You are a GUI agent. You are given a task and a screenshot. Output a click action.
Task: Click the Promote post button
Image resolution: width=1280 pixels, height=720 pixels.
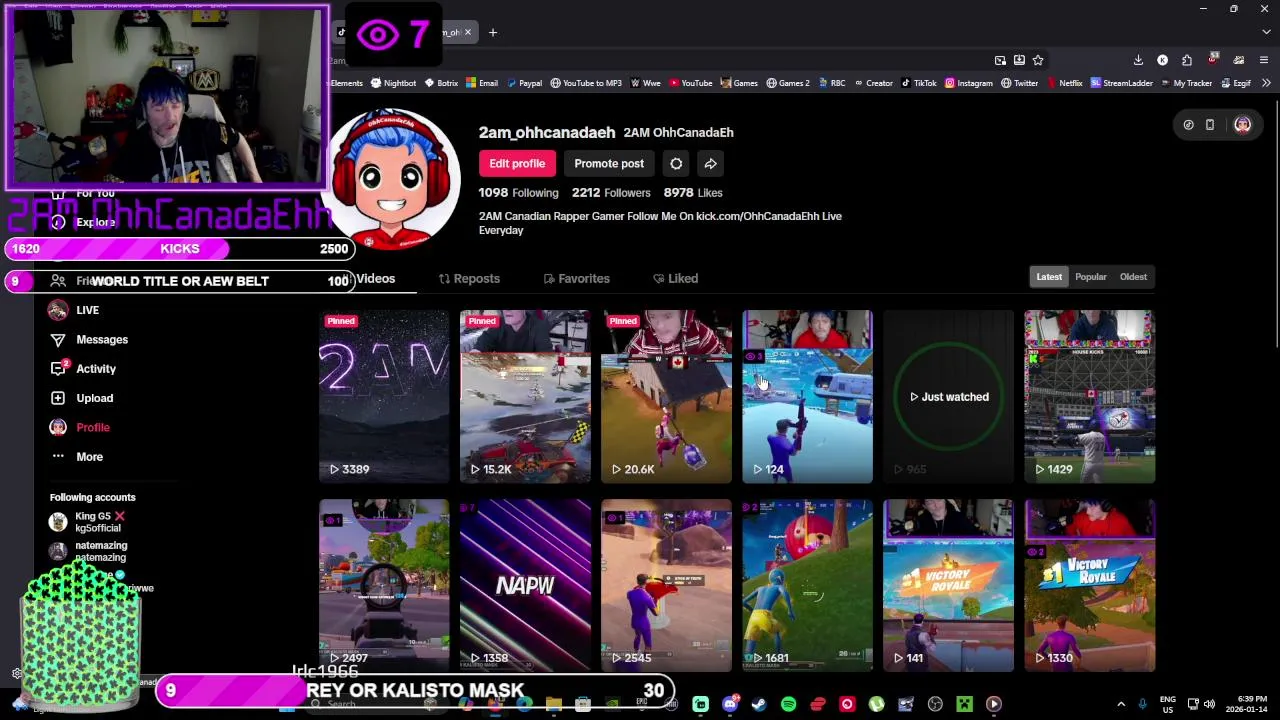click(x=609, y=163)
